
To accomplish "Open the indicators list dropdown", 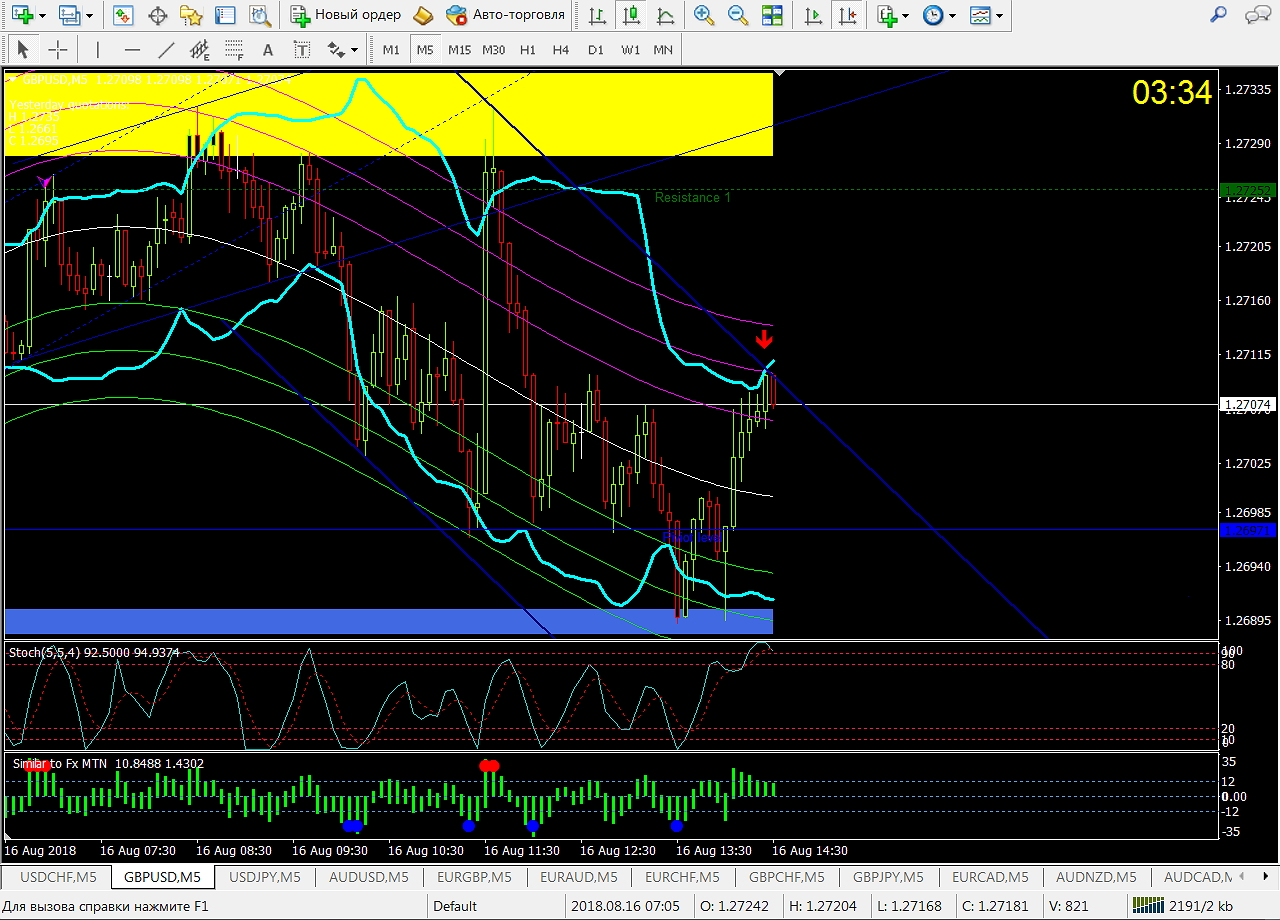I will pos(905,16).
